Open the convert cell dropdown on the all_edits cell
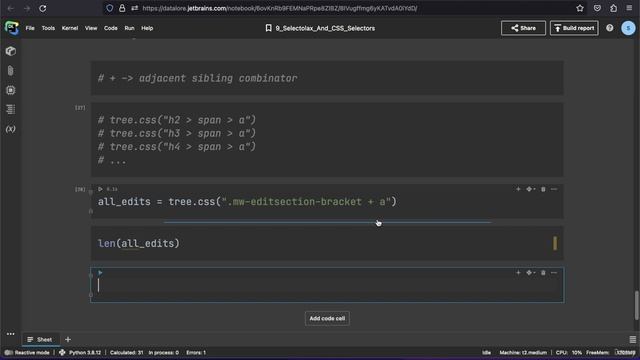Viewport: 640px width, 360px height. tap(530, 189)
